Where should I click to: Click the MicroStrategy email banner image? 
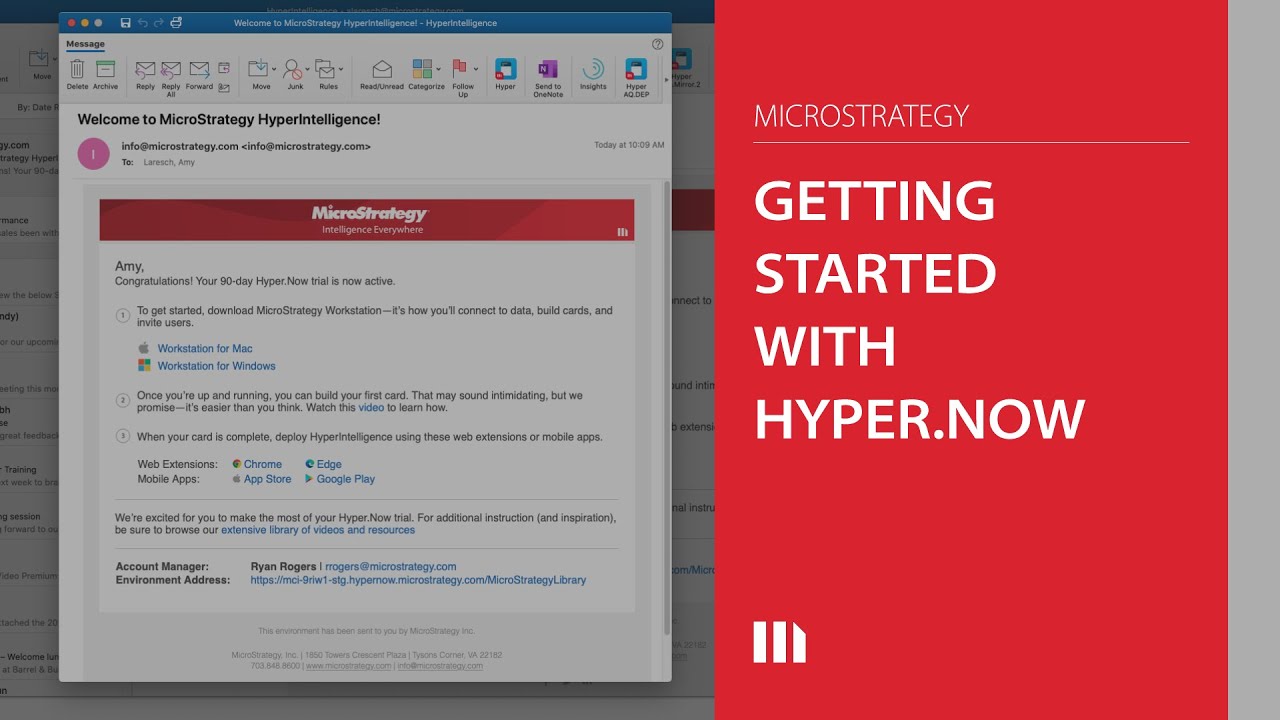pyautogui.click(x=367, y=220)
